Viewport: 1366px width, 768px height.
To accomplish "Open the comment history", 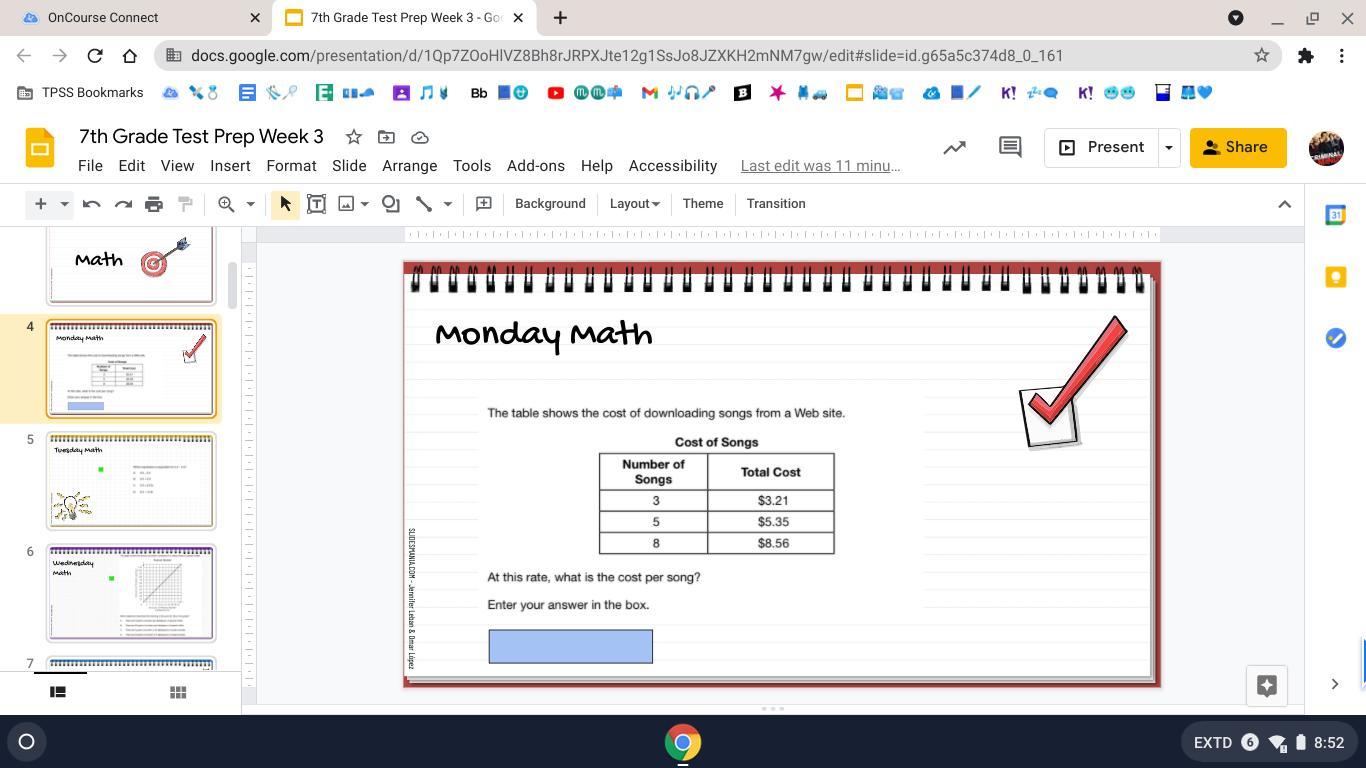I will pos(1010,148).
